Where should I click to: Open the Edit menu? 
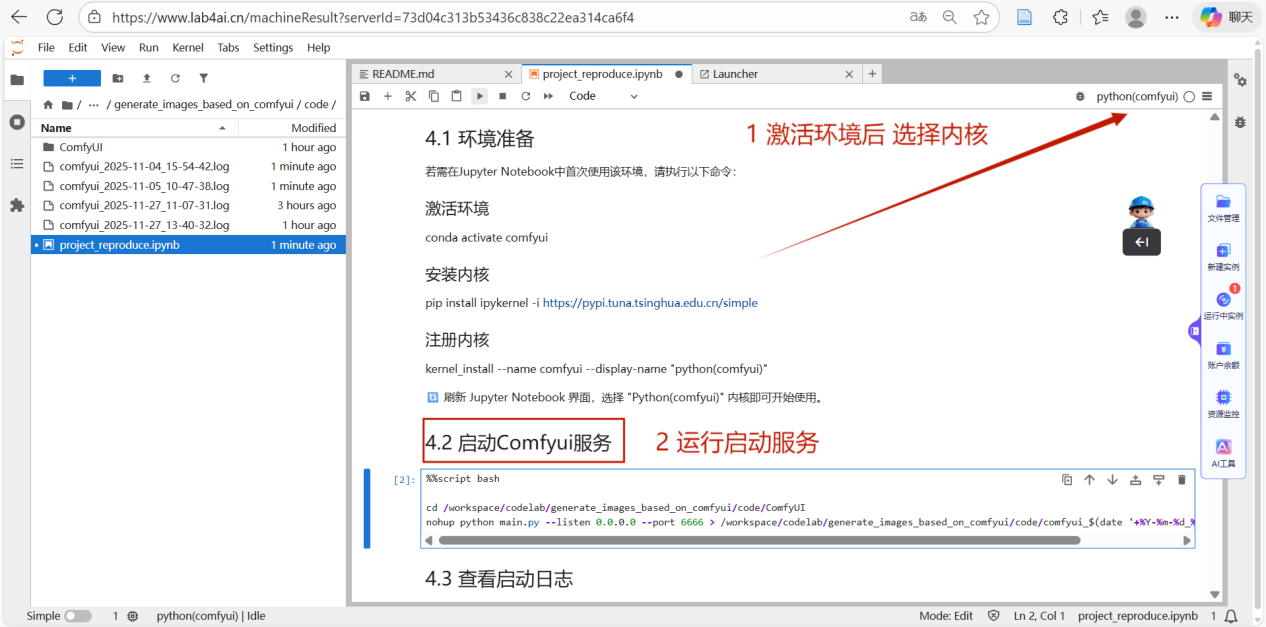(78, 47)
